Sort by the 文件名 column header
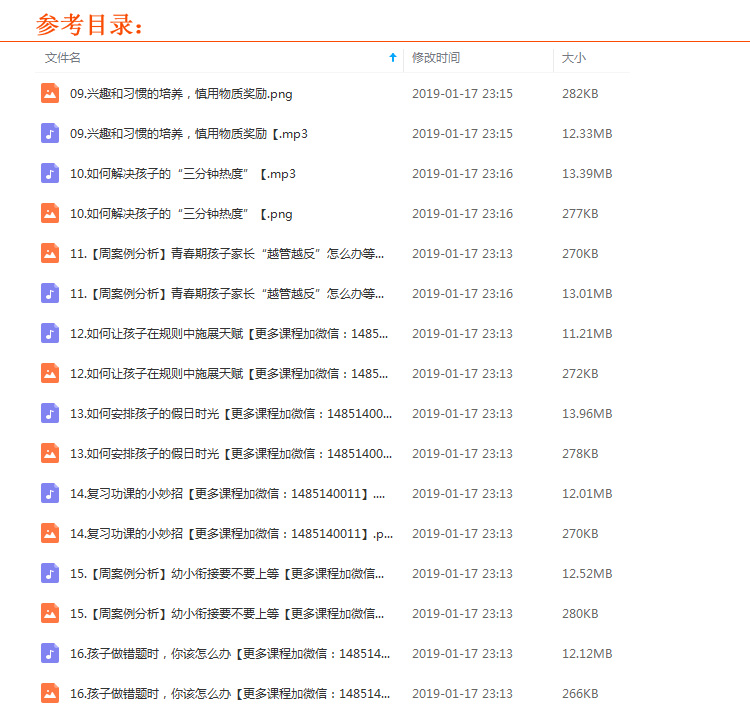 coord(63,58)
